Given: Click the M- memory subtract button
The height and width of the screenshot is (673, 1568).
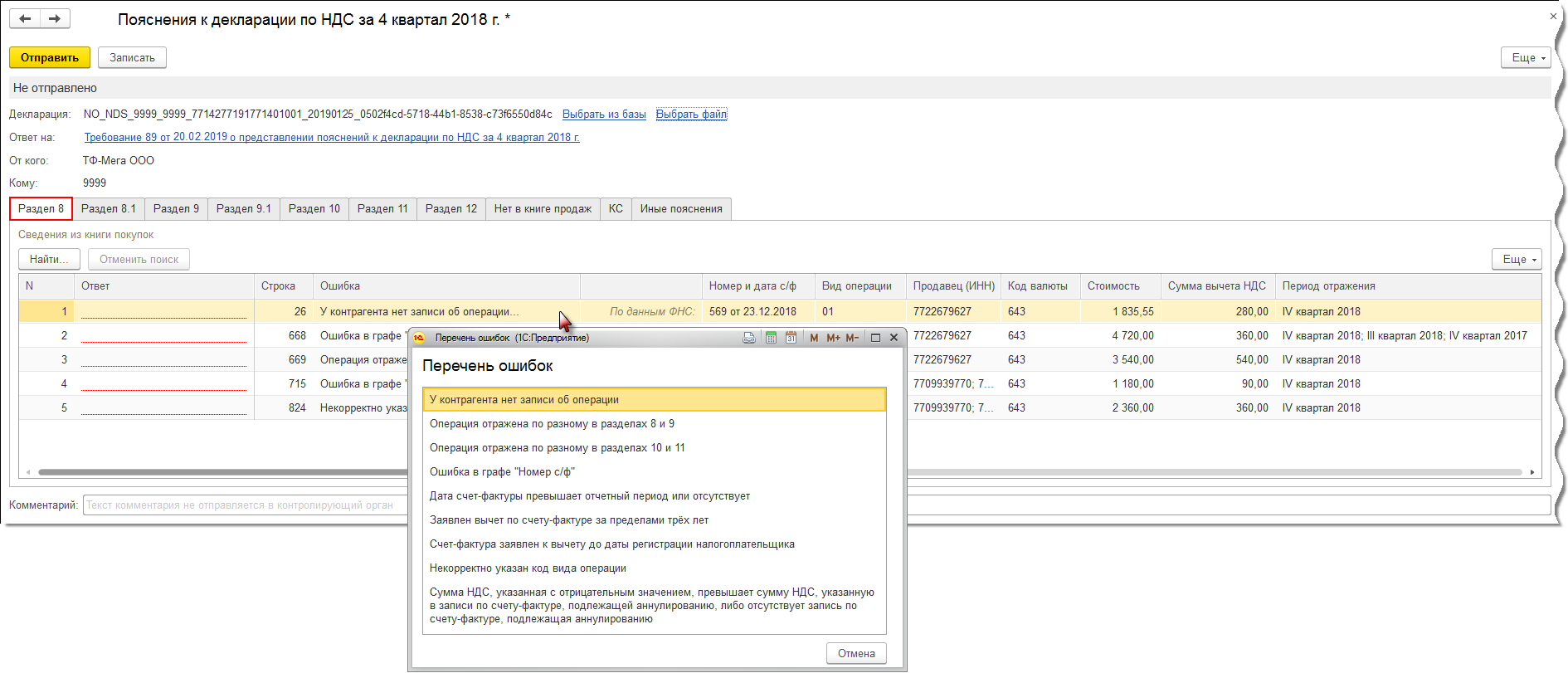Looking at the screenshot, I should coord(852,338).
